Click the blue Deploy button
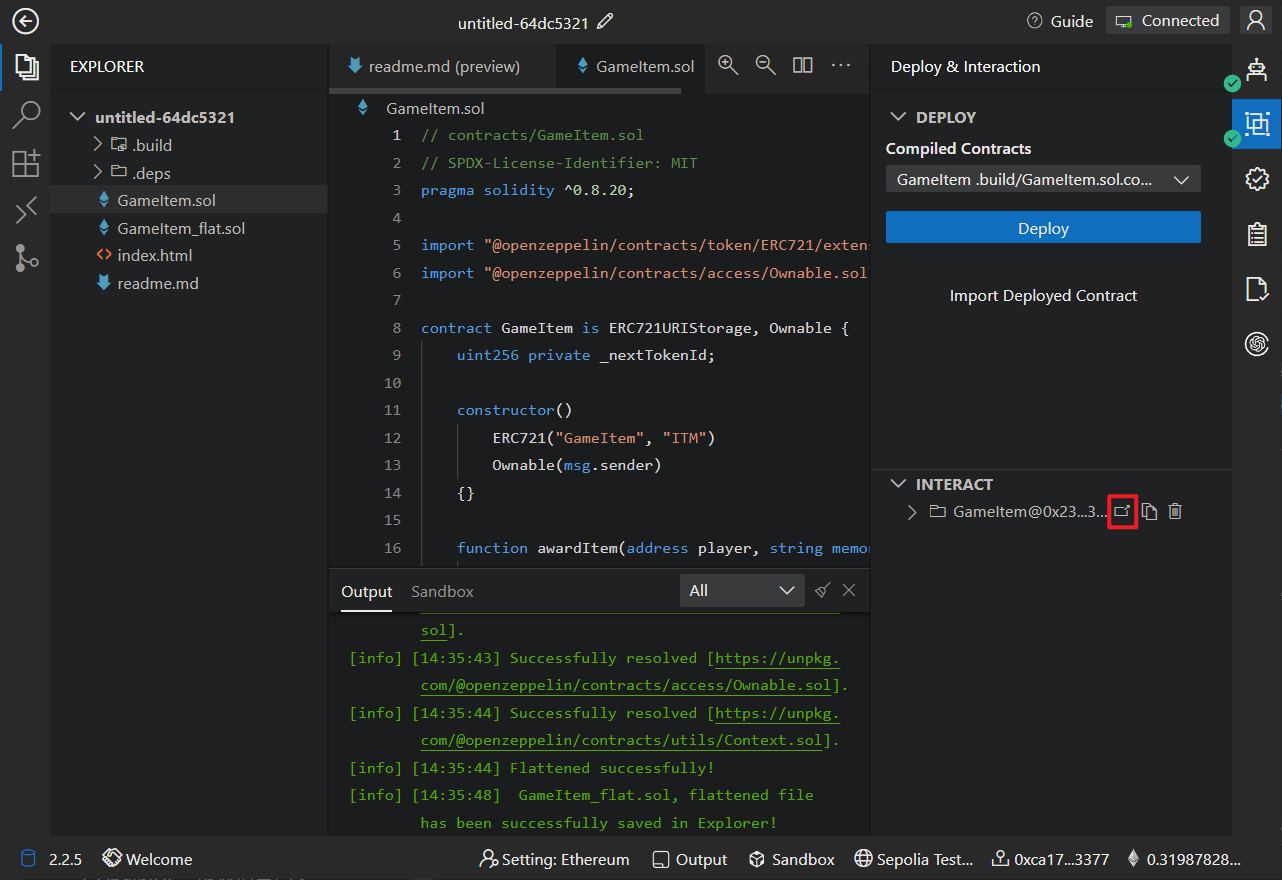The height and width of the screenshot is (880, 1282). point(1042,228)
